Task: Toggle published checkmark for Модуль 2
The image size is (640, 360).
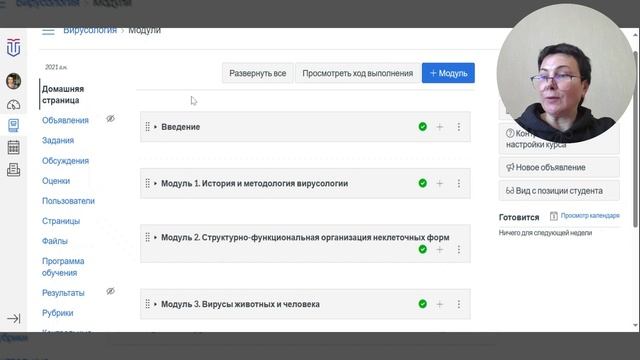Action: [x=423, y=249]
